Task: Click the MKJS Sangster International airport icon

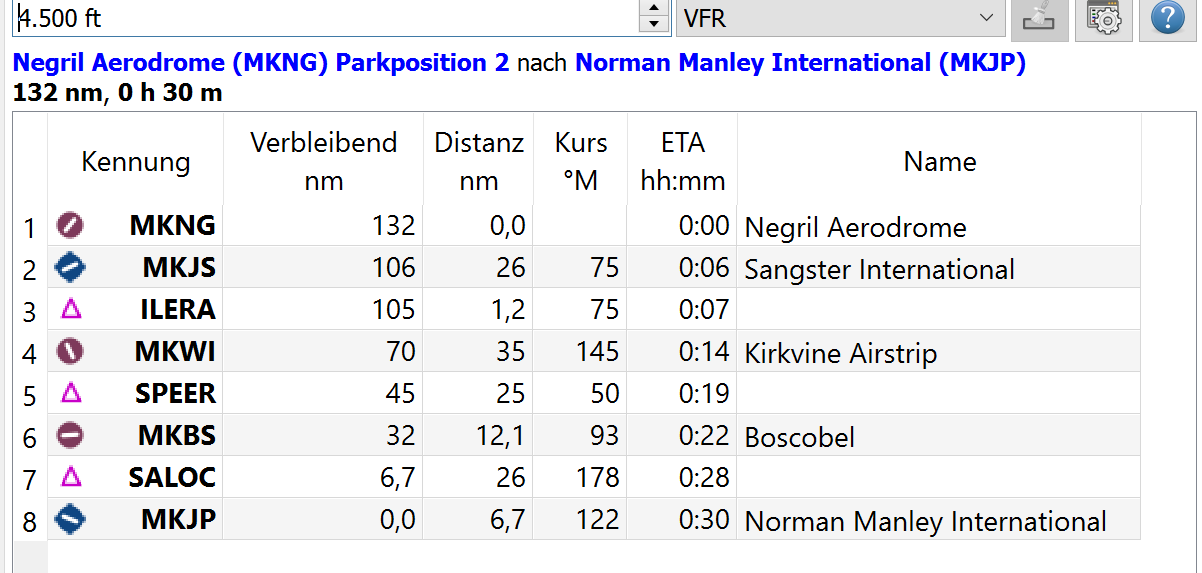Action: pos(70,267)
